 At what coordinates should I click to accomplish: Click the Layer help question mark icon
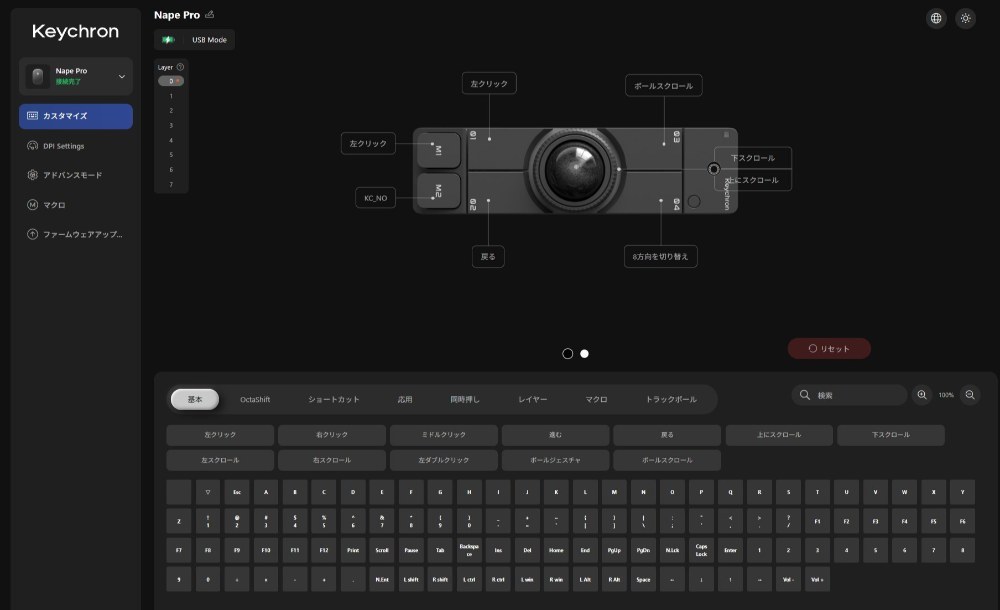(x=180, y=67)
